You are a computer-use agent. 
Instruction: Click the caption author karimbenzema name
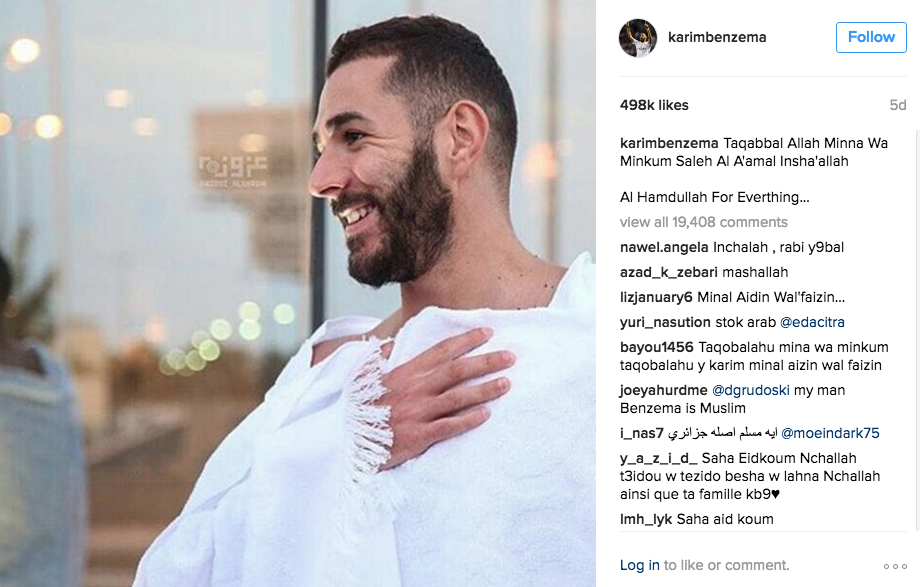[669, 143]
